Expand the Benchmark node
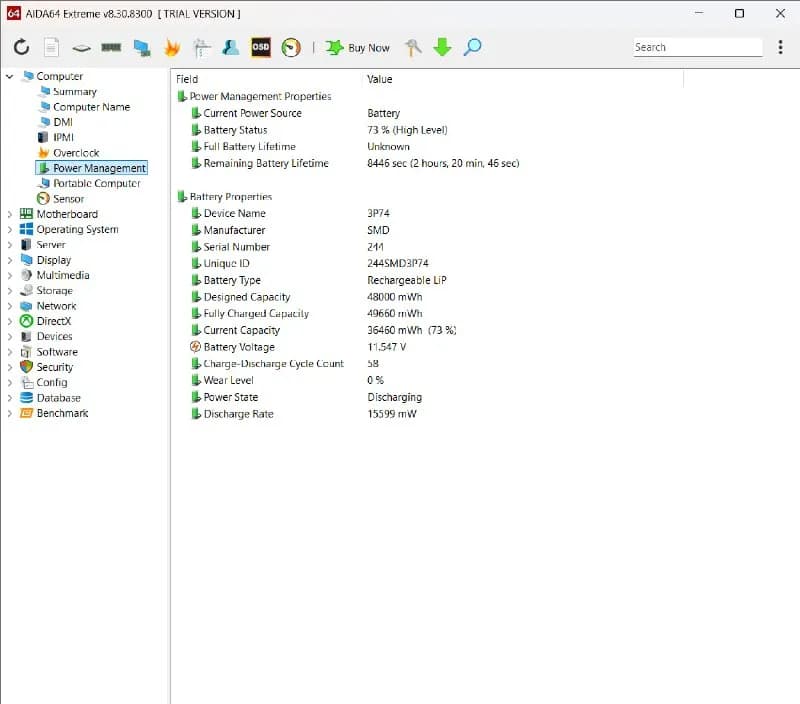The width and height of the screenshot is (800, 704). tap(9, 413)
